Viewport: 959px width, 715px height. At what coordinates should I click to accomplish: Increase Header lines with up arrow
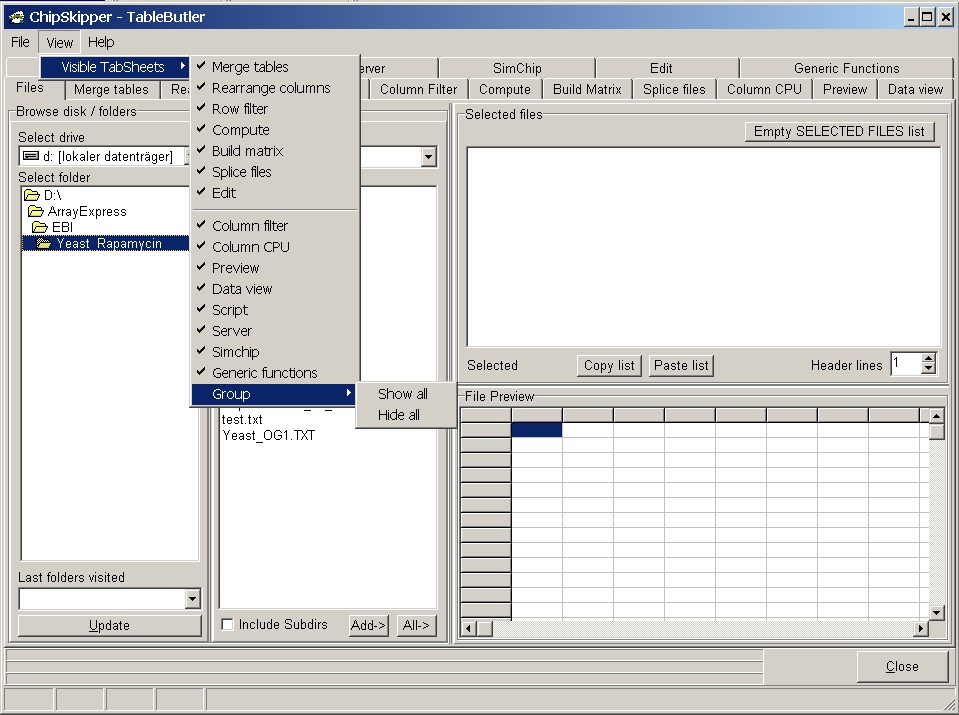929,359
